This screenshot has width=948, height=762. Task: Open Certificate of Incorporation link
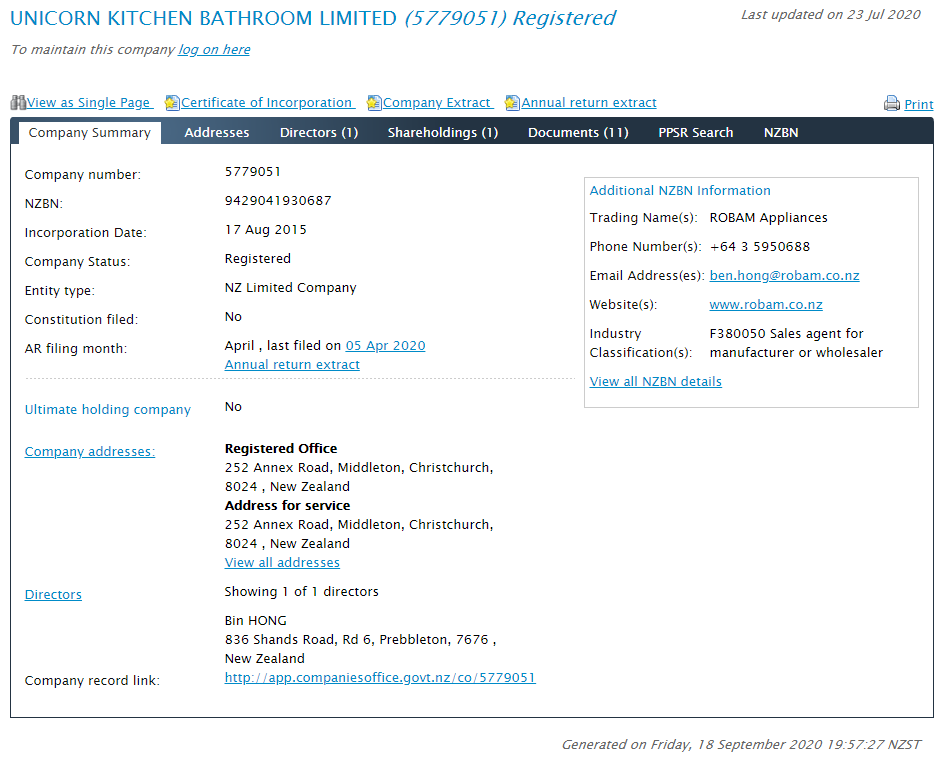click(x=267, y=103)
